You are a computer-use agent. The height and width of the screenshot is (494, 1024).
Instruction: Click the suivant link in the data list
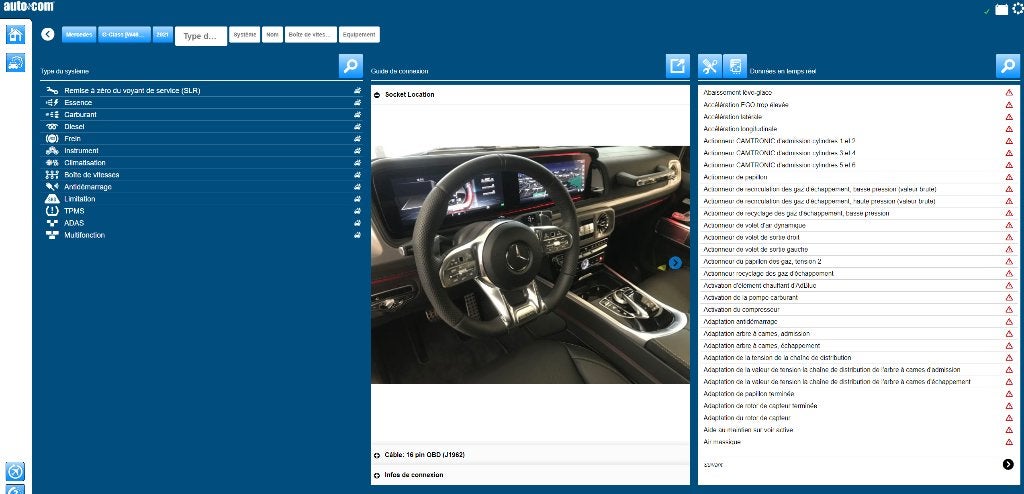pyautogui.click(x=714, y=465)
